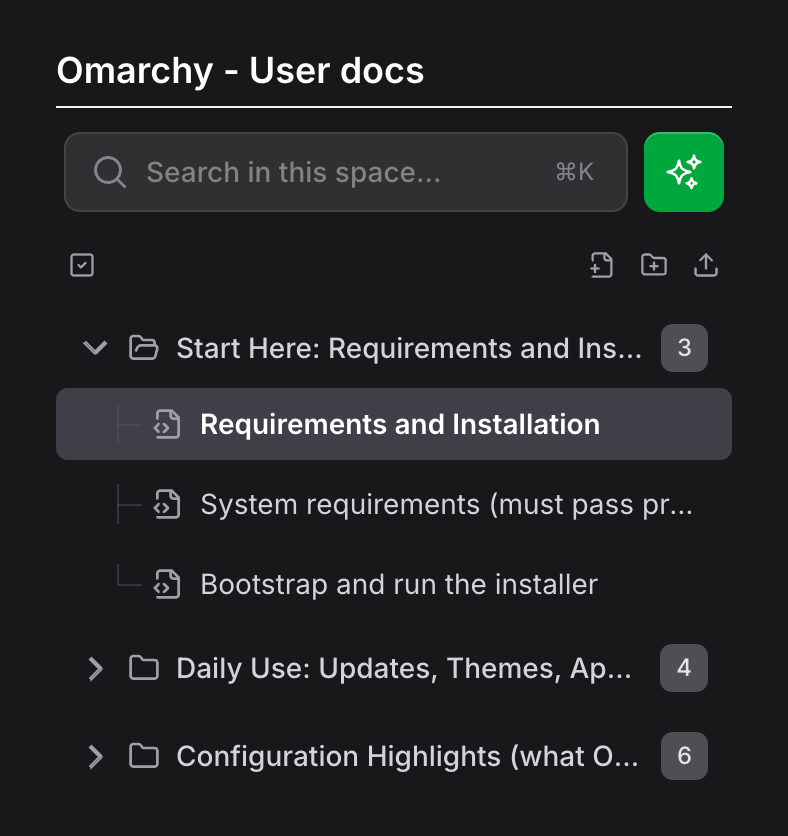The image size is (788, 836).
Task: Open Bootstrap and run the installer page
Action: 394,584
